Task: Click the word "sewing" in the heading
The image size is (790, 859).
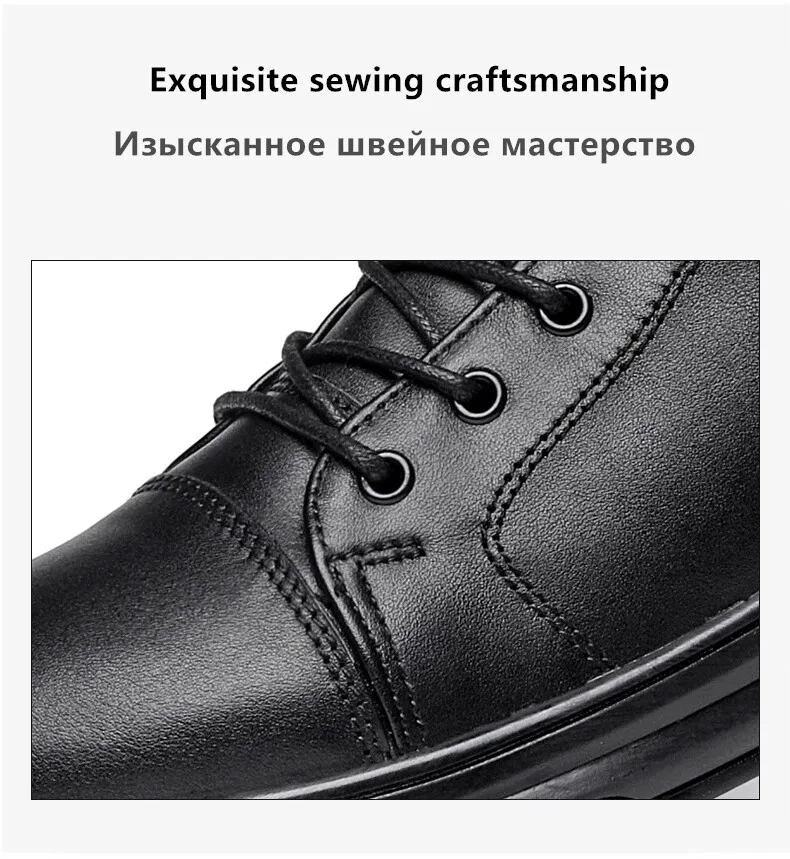Action: point(367,82)
